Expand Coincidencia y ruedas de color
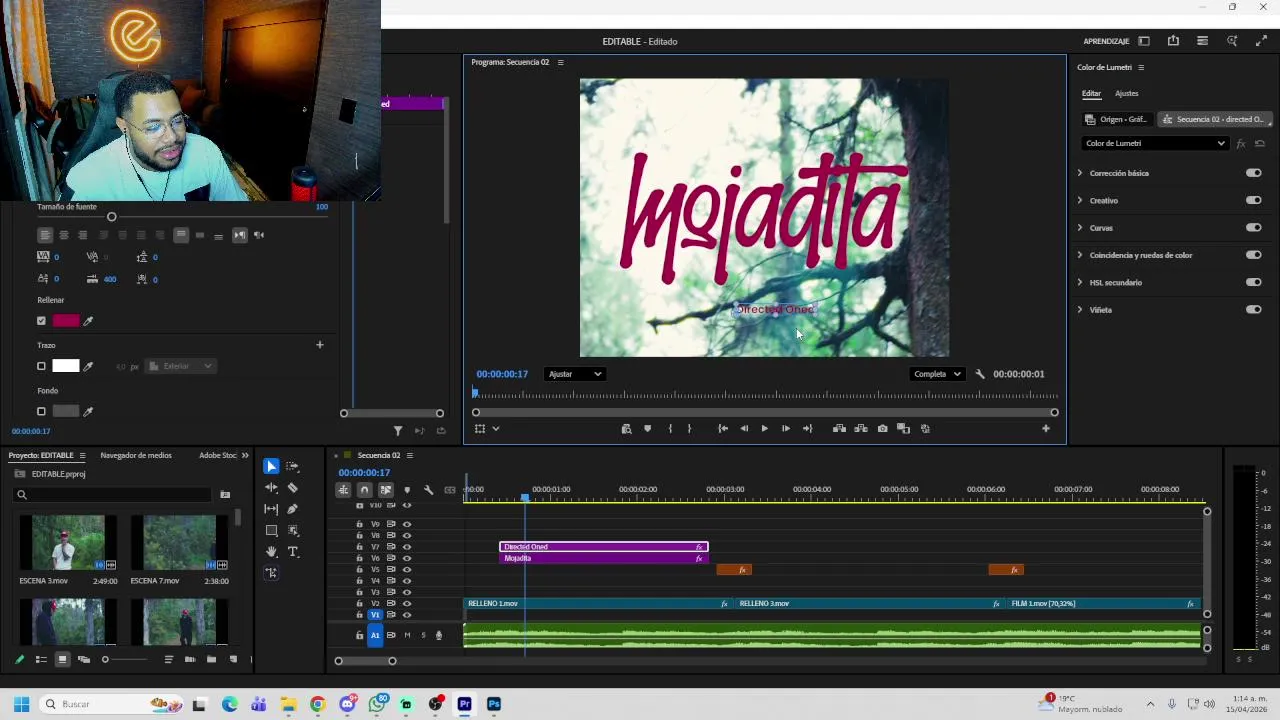The image size is (1280, 720). pyautogui.click(x=1080, y=255)
